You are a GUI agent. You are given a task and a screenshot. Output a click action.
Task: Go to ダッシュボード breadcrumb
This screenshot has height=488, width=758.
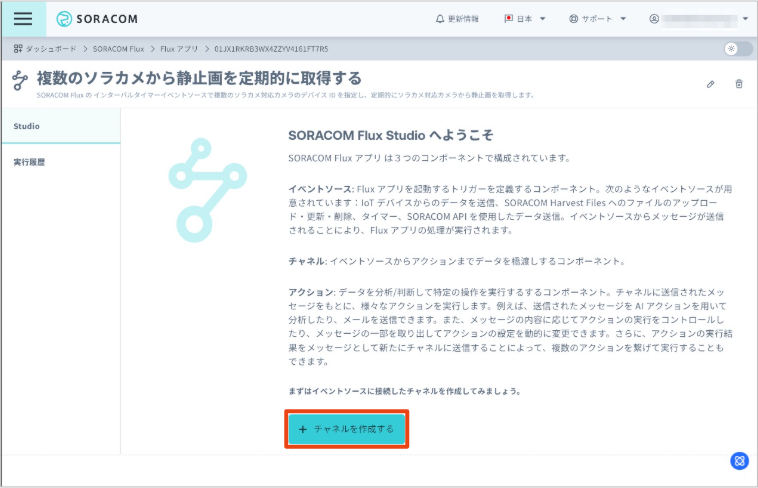pyautogui.click(x=51, y=49)
